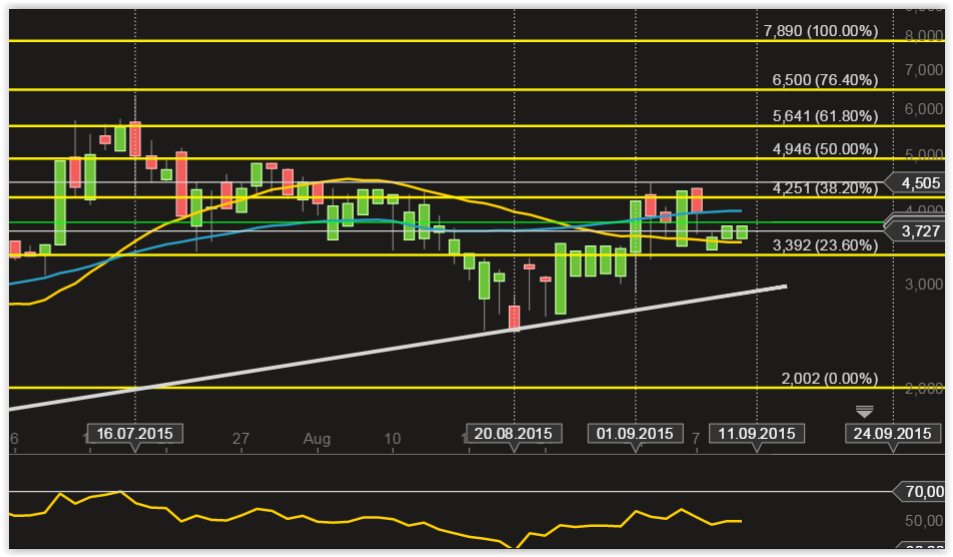Select the 4,251 (38.20%) Fibonacci label
The width and height of the screenshot is (953, 557).
(x=825, y=188)
